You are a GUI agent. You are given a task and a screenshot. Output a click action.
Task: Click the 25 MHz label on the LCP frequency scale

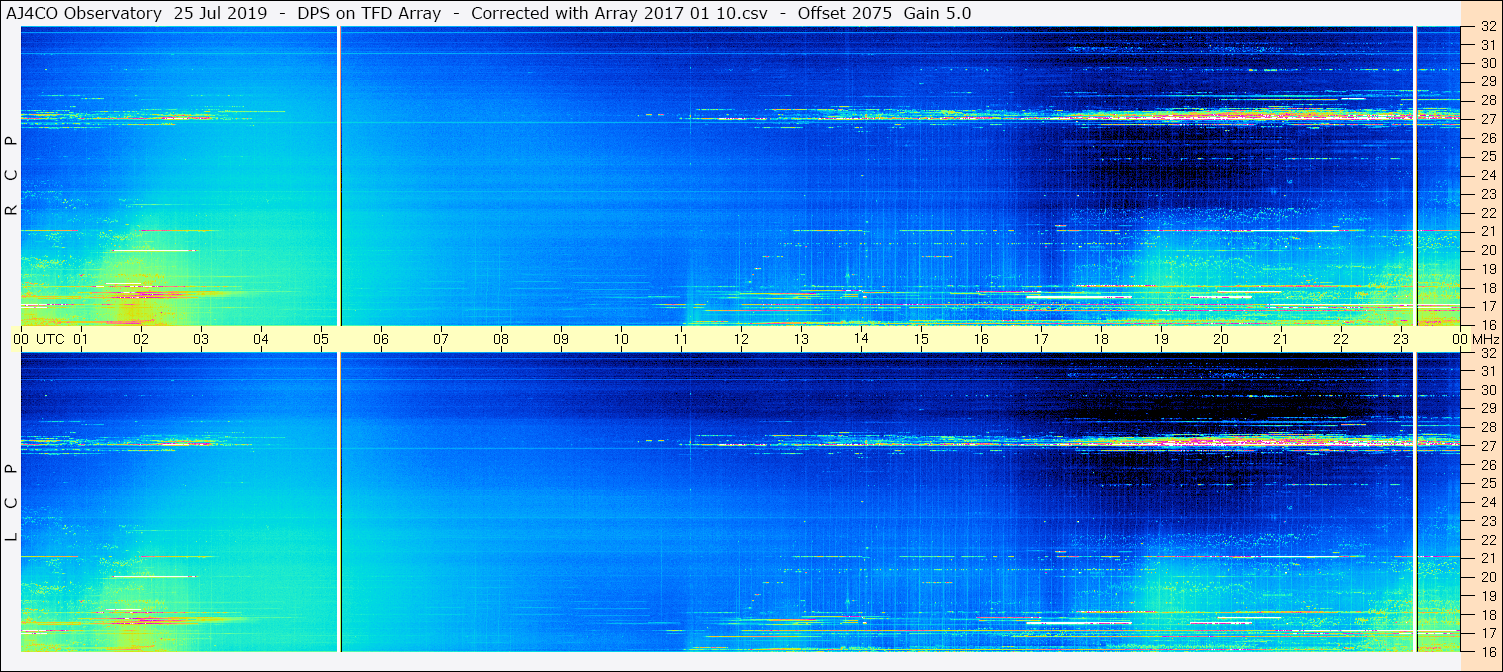click(1488, 483)
